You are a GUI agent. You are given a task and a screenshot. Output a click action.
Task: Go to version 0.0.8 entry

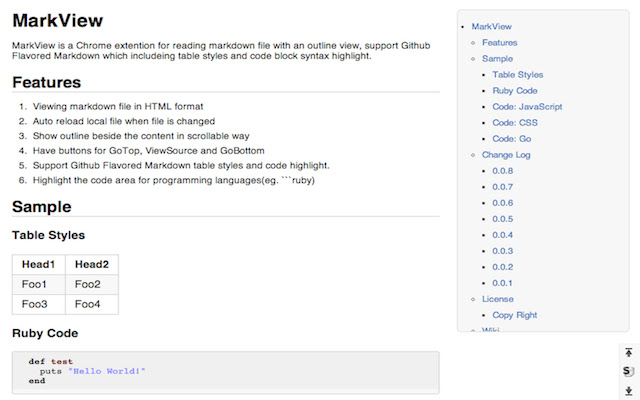coord(503,171)
